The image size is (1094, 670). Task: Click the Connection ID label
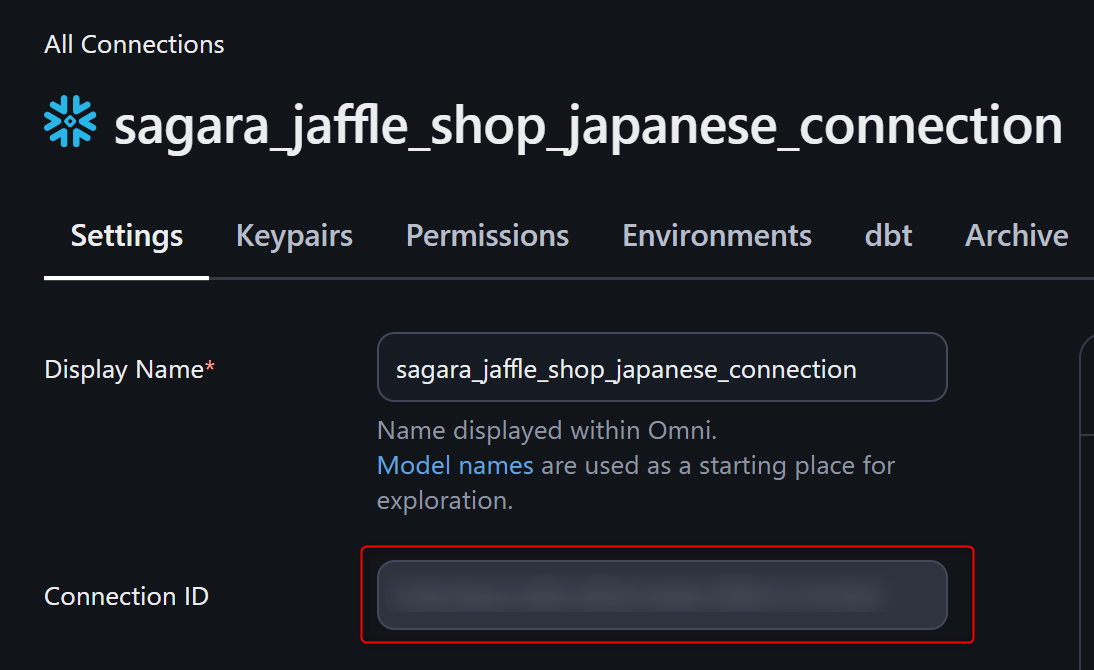point(126,596)
